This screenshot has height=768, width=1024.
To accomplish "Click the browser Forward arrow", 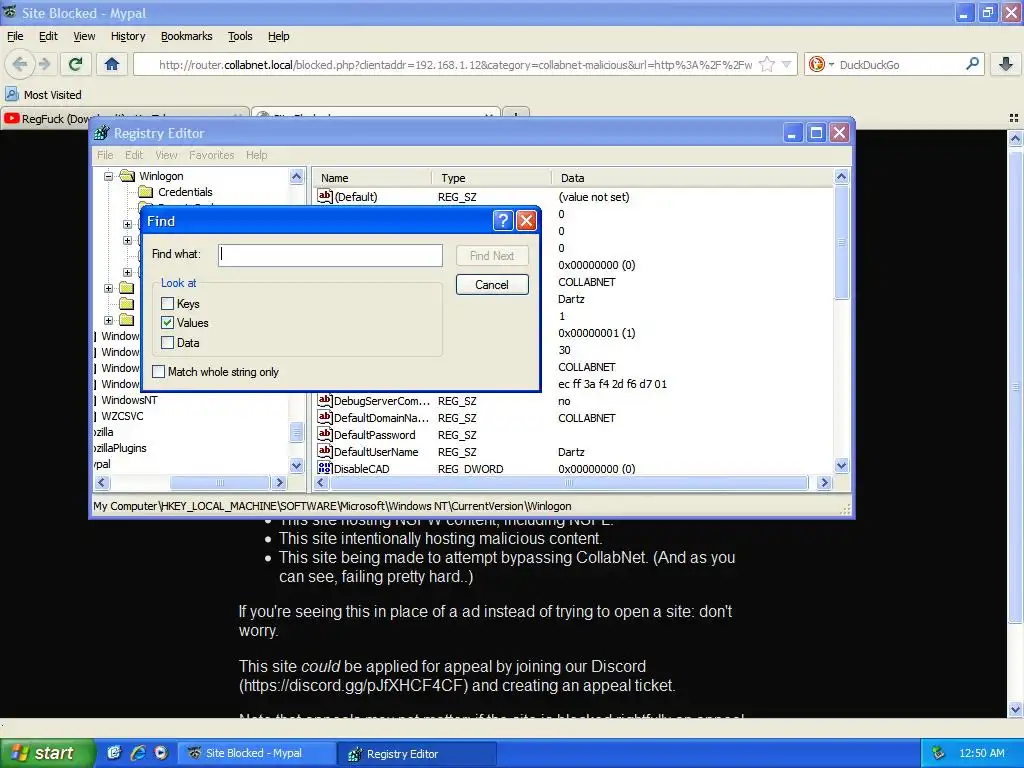I will (x=44, y=64).
